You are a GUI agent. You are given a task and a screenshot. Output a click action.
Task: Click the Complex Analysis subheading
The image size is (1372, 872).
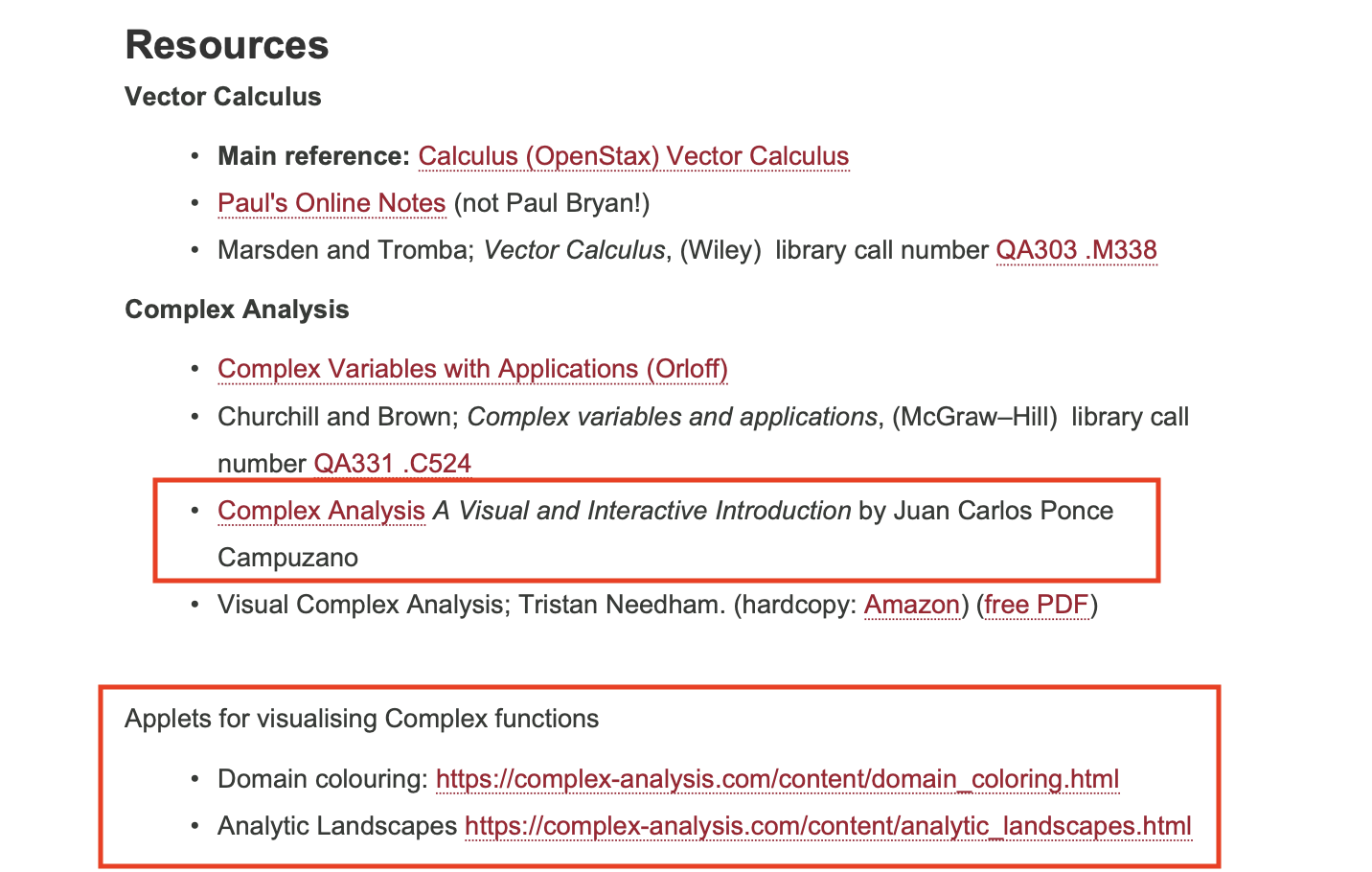237,310
